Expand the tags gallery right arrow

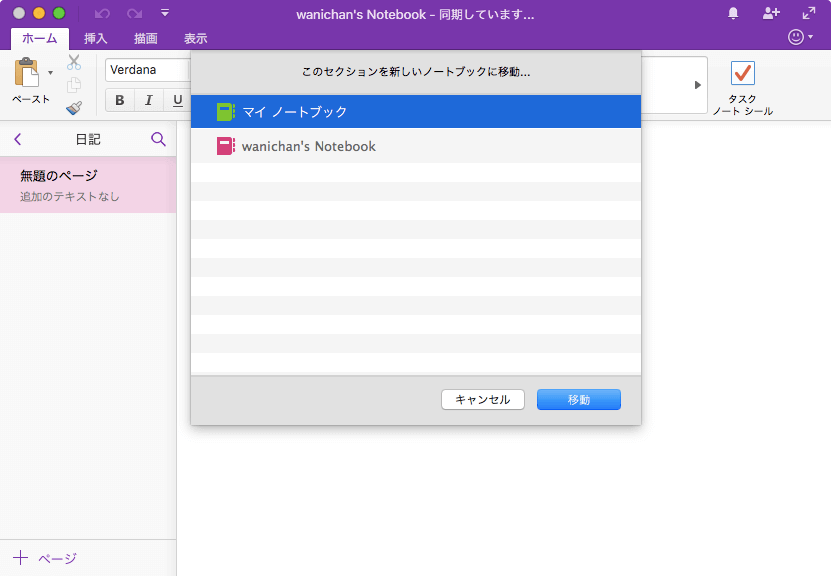coord(698,85)
